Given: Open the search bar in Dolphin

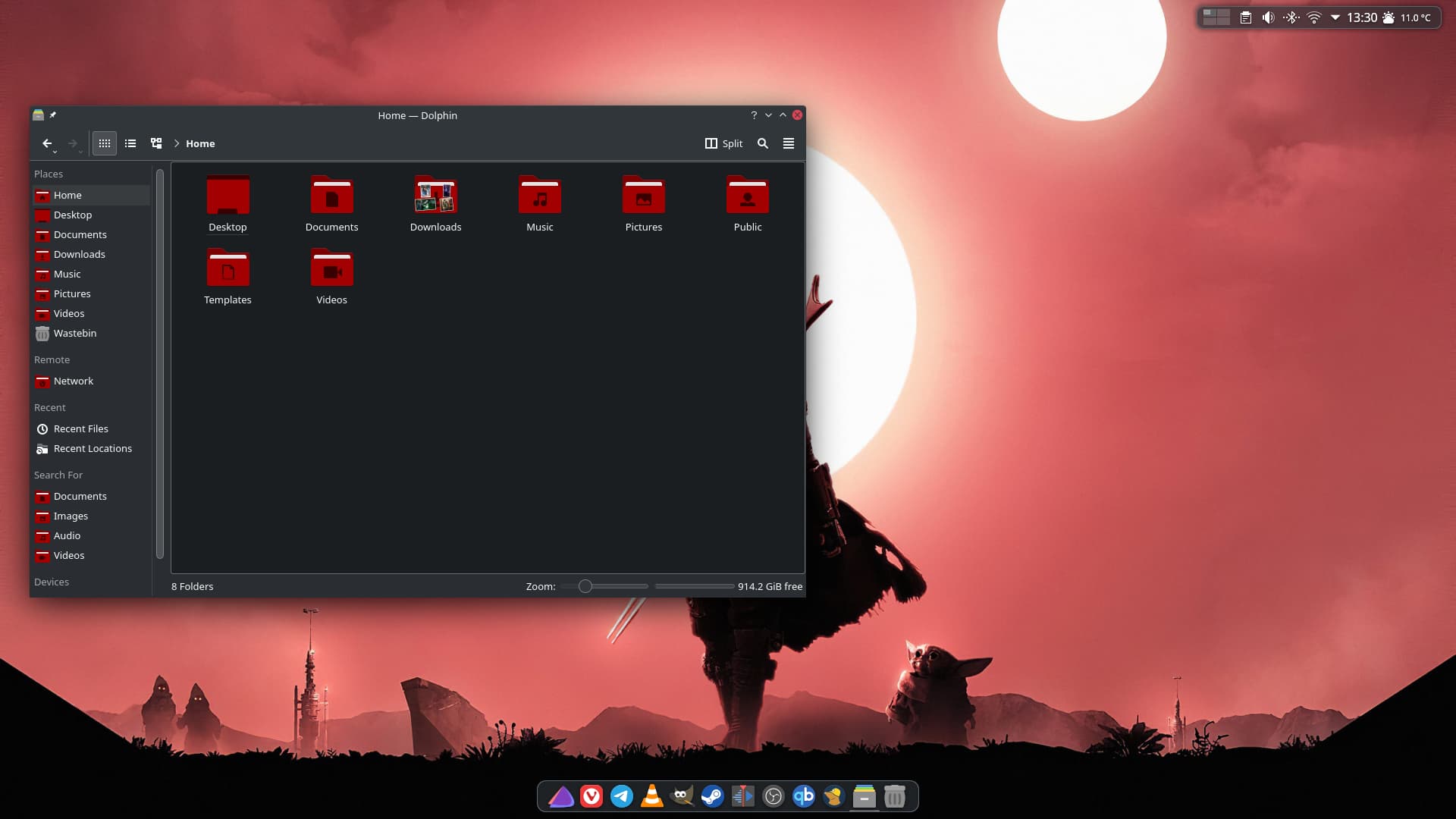Looking at the screenshot, I should [x=762, y=143].
